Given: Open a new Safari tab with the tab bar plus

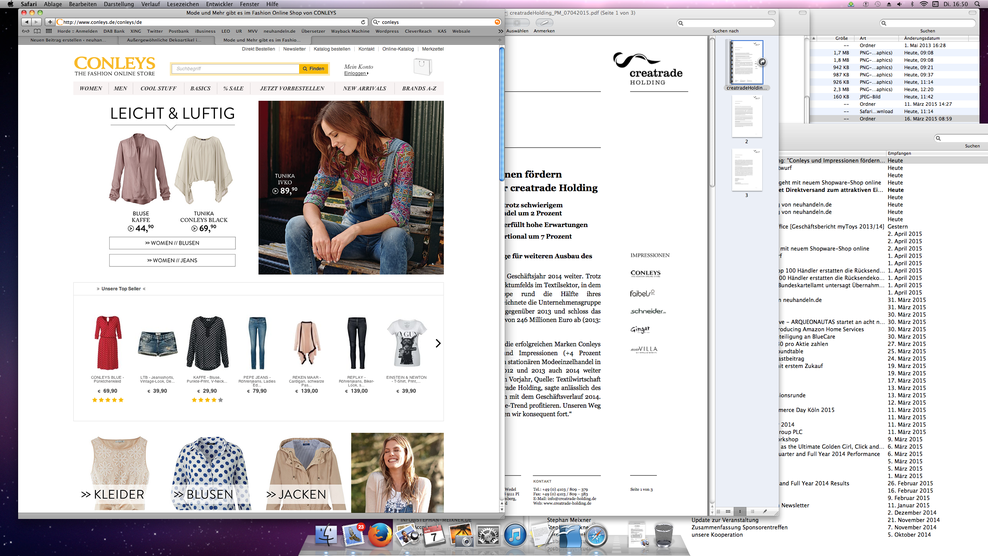Looking at the screenshot, I should point(500,40).
